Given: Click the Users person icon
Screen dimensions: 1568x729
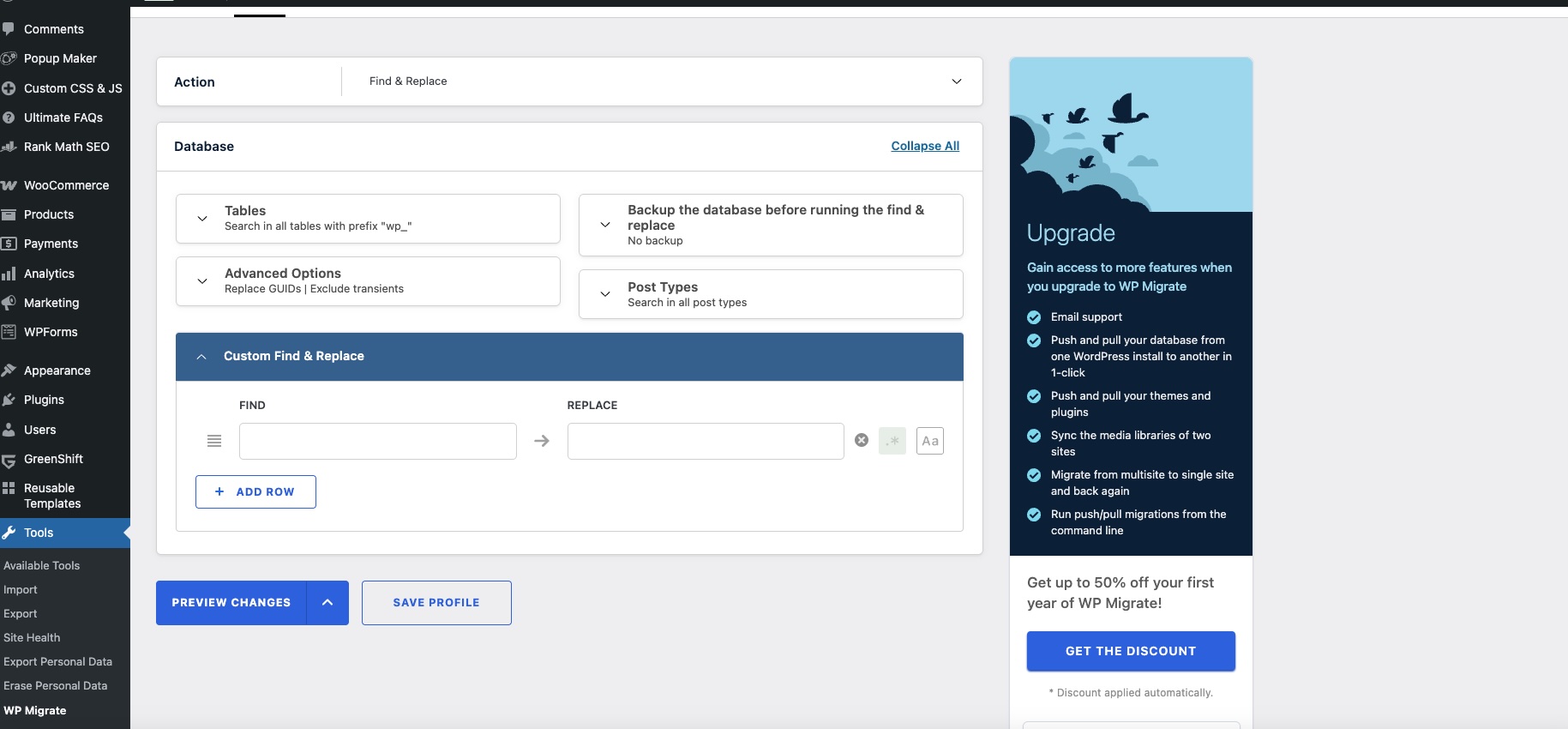Looking at the screenshot, I should (x=9, y=430).
